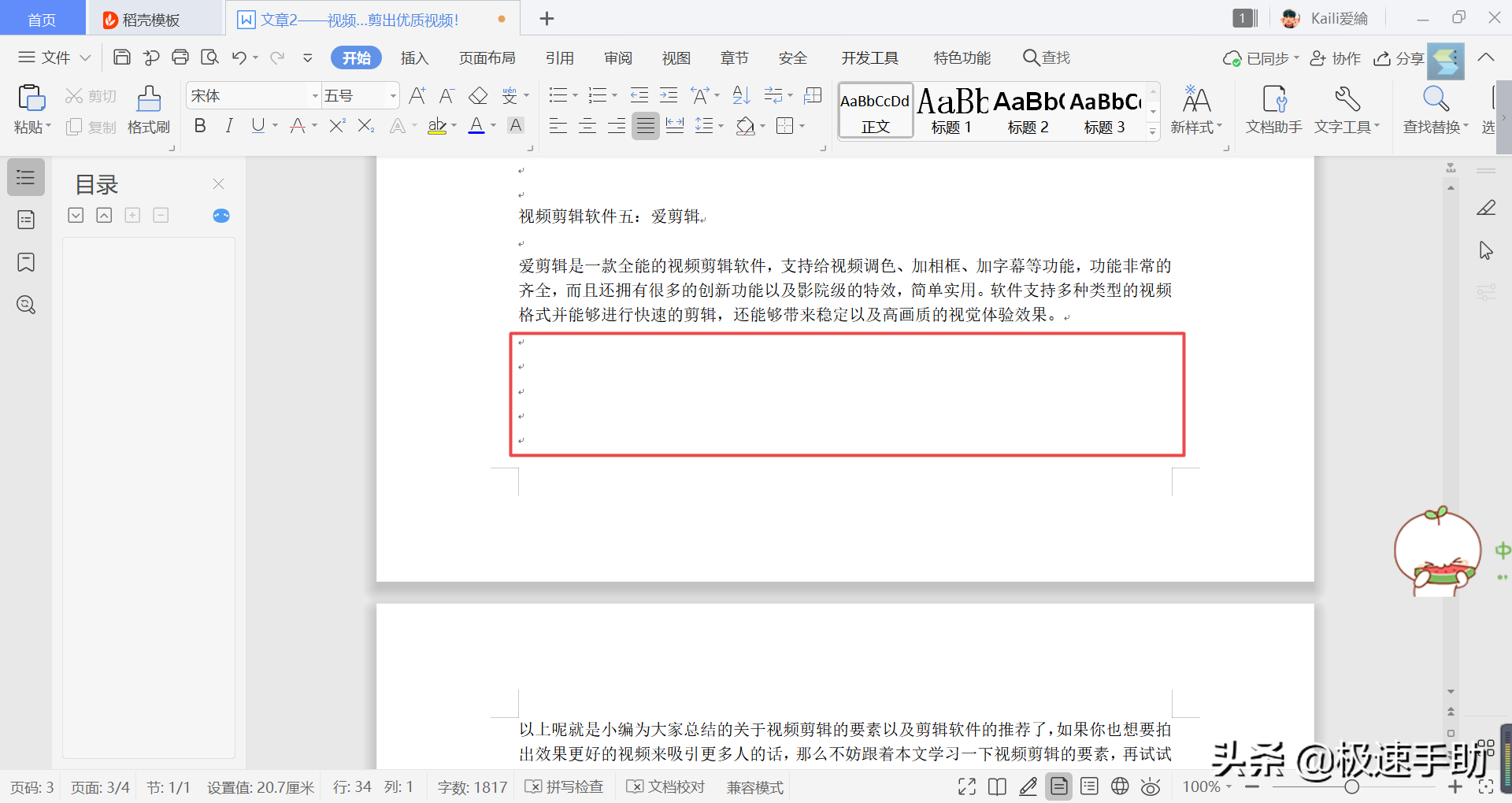The width and height of the screenshot is (1512, 803).
Task: Switch to the 页面布局 tab
Action: (x=487, y=57)
